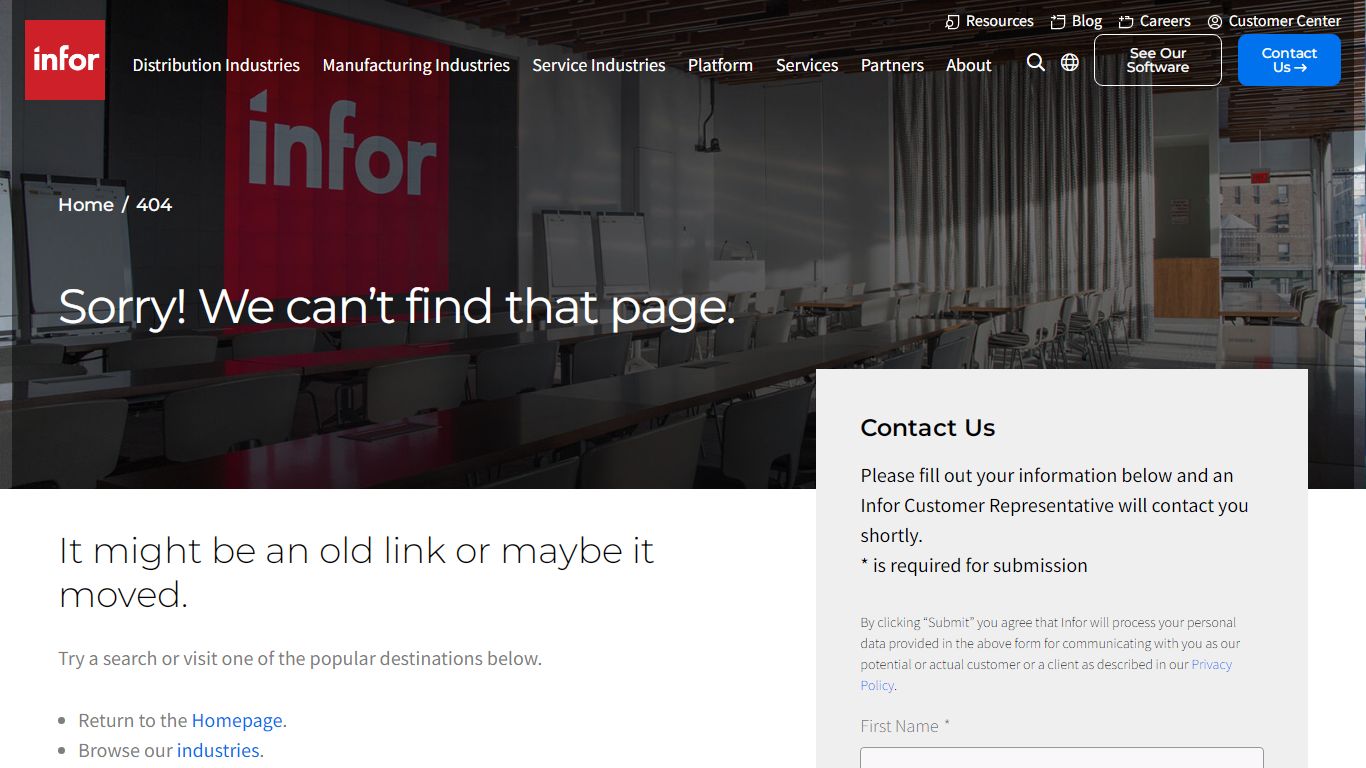The width and height of the screenshot is (1366, 768).
Task: Open the Privacy Policy link
Action: 1046,675
